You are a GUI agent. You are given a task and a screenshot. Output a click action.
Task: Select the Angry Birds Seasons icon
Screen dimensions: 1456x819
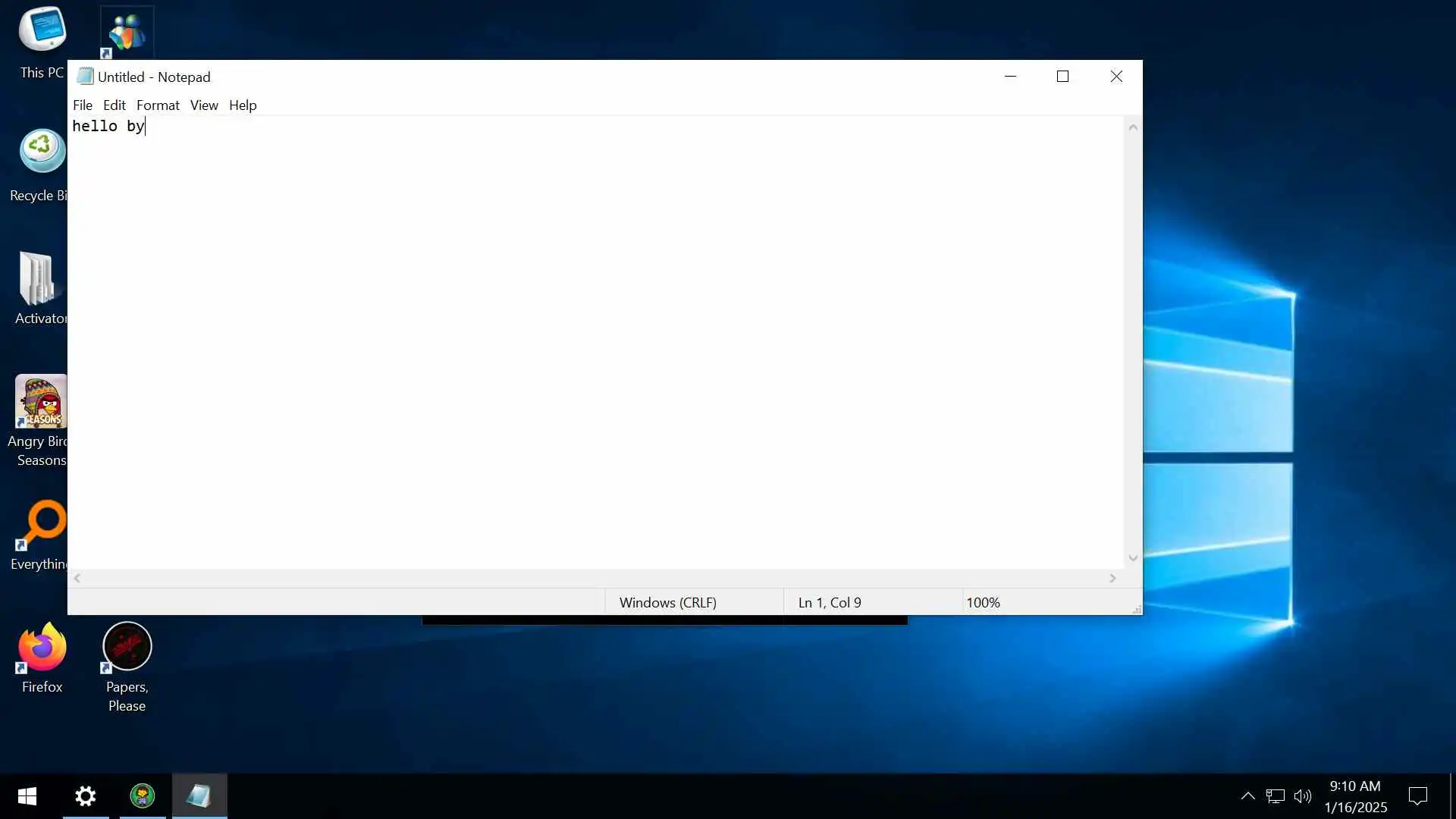[42, 403]
